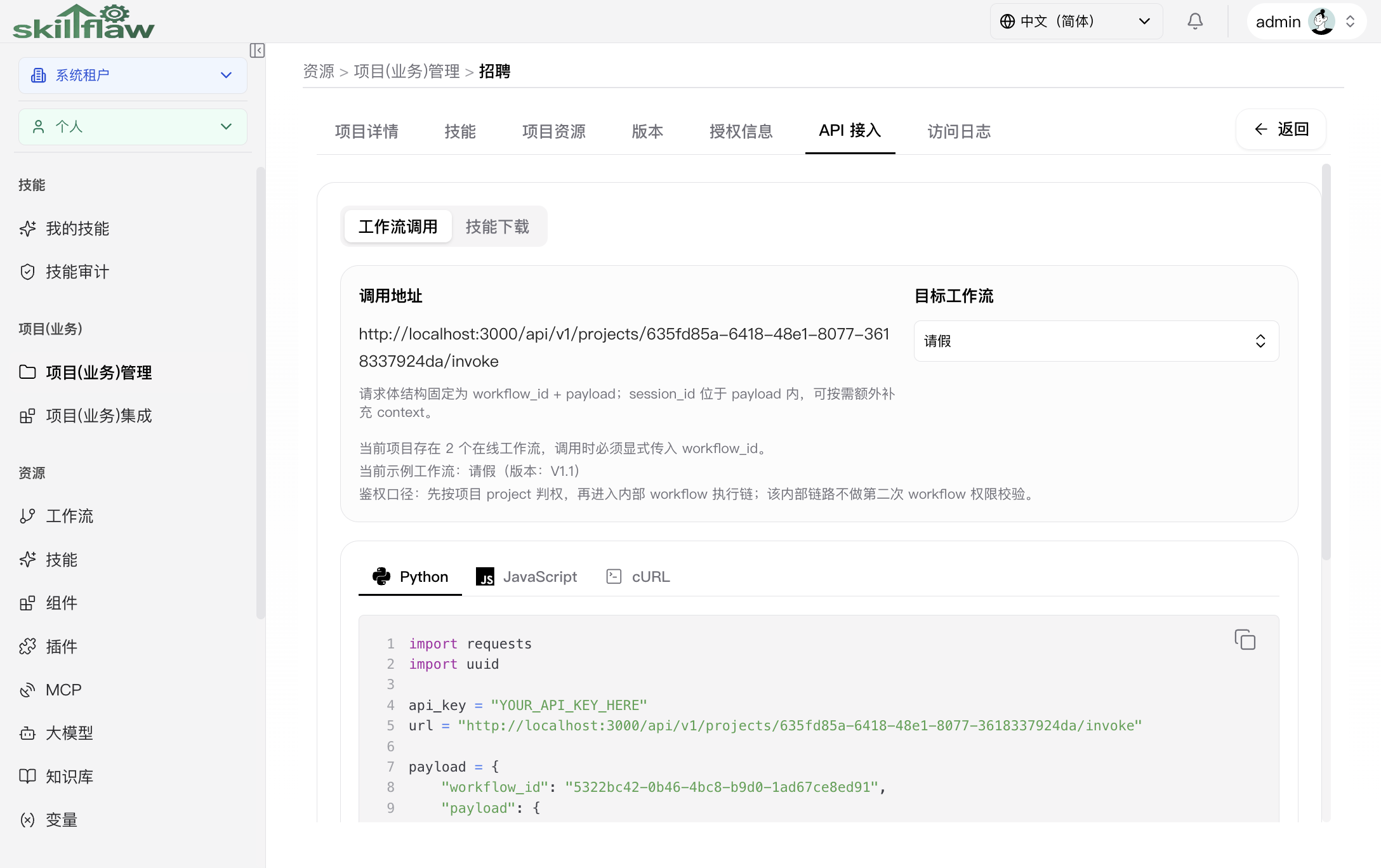The image size is (1381, 868).
Task: Open 技能审计 in sidebar
Action: (x=77, y=272)
